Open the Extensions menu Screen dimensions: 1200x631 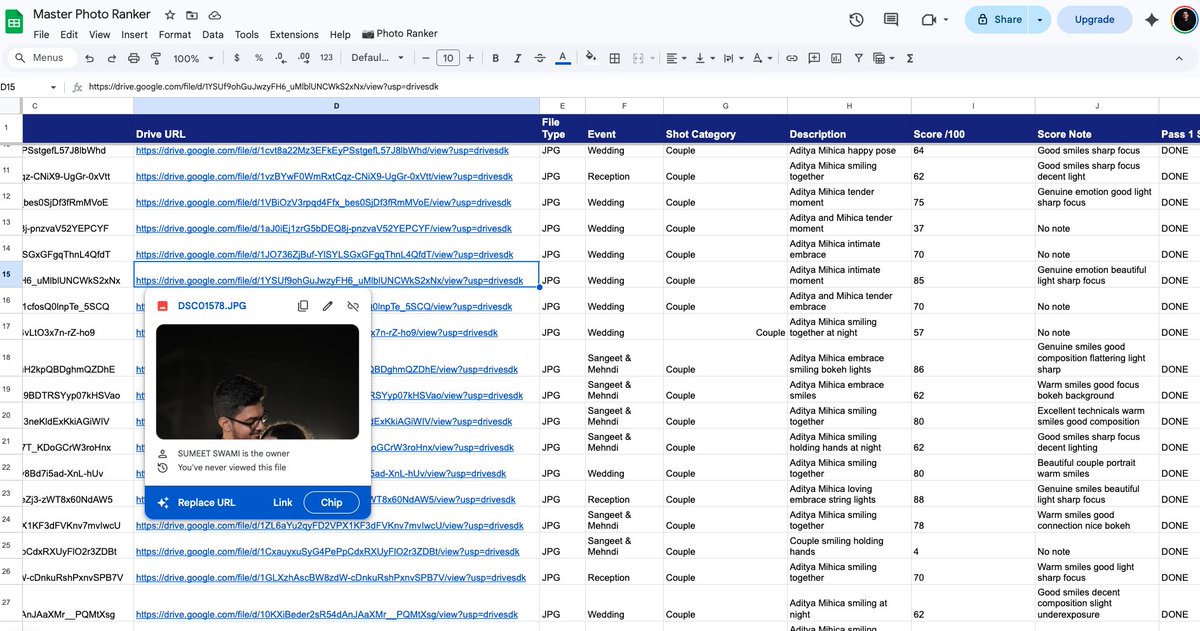(x=294, y=34)
